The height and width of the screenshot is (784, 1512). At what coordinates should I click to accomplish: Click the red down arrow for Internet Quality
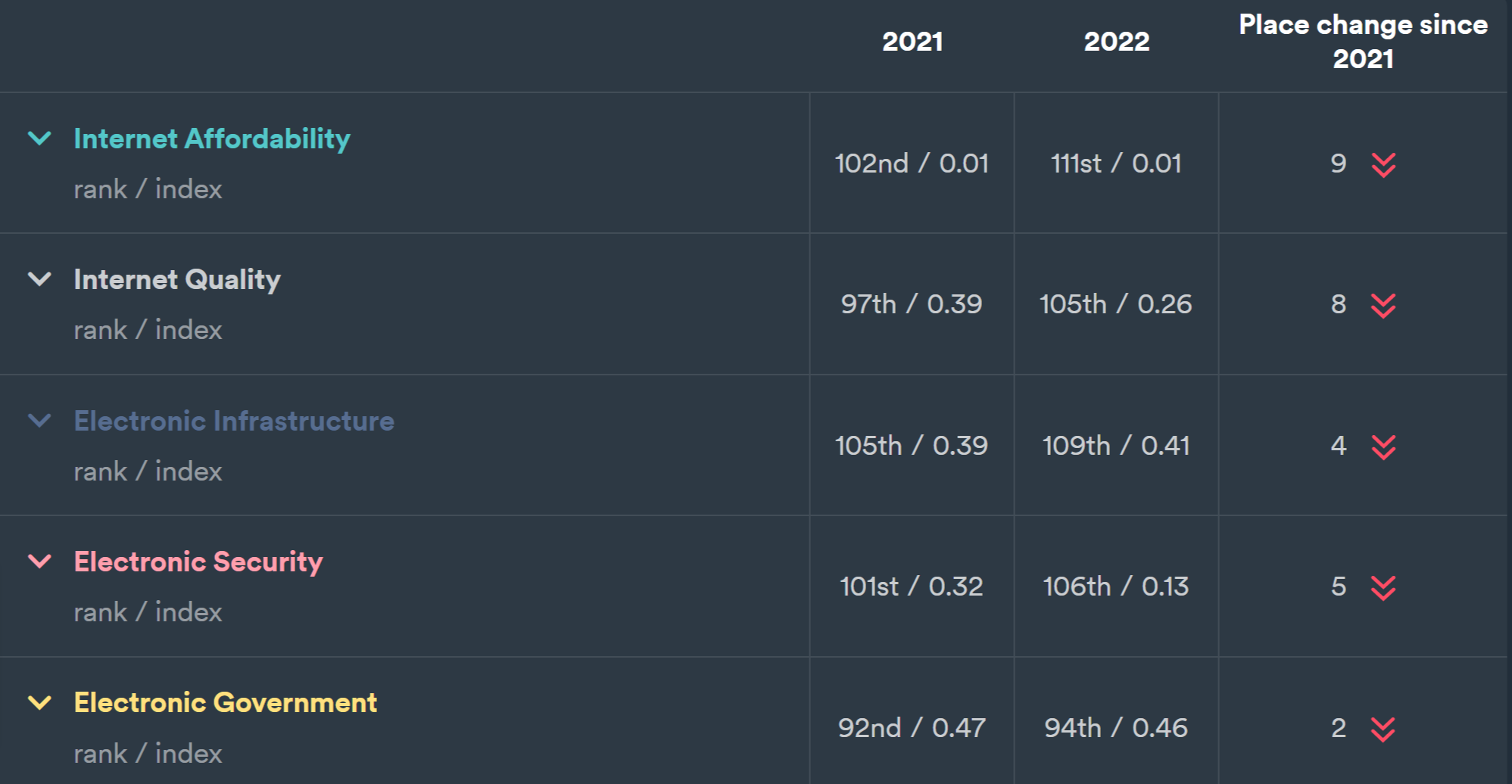click(1383, 305)
